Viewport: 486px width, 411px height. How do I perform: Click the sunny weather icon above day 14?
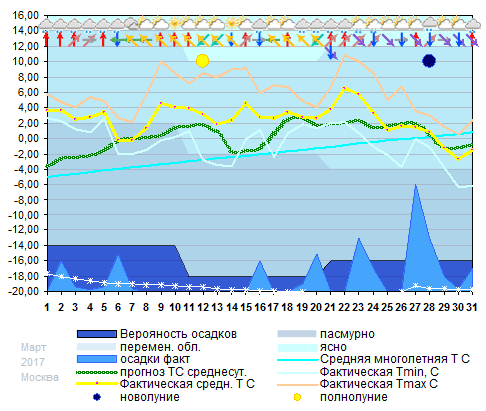231,23
